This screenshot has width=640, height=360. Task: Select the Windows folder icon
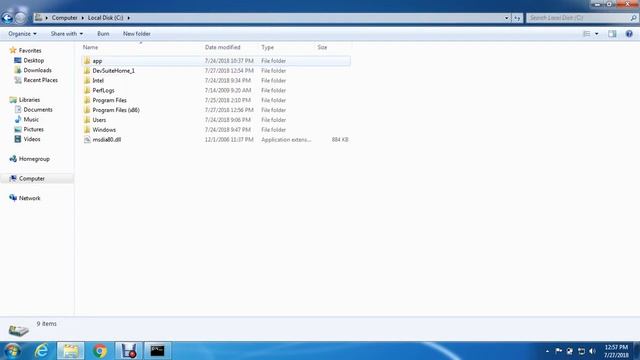pos(87,129)
